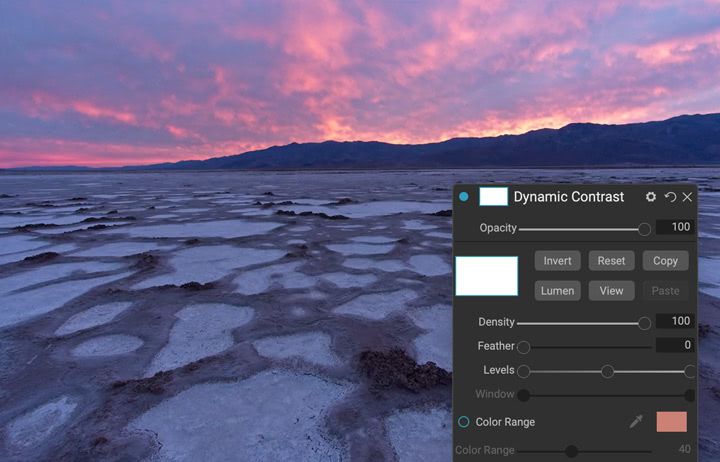The height and width of the screenshot is (462, 720).
Task: Click the small mask thumbnail beside Dynamic Contrast
Action: point(494,197)
